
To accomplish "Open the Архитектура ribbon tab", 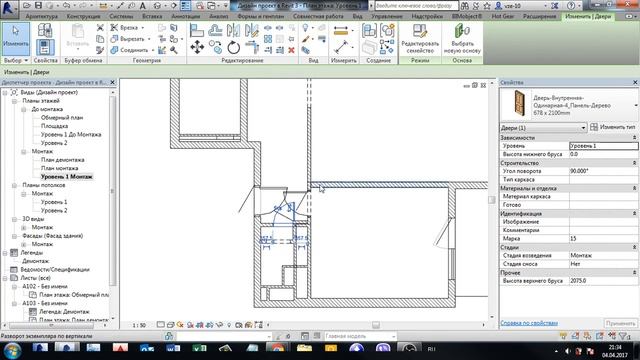I will (42, 16).
